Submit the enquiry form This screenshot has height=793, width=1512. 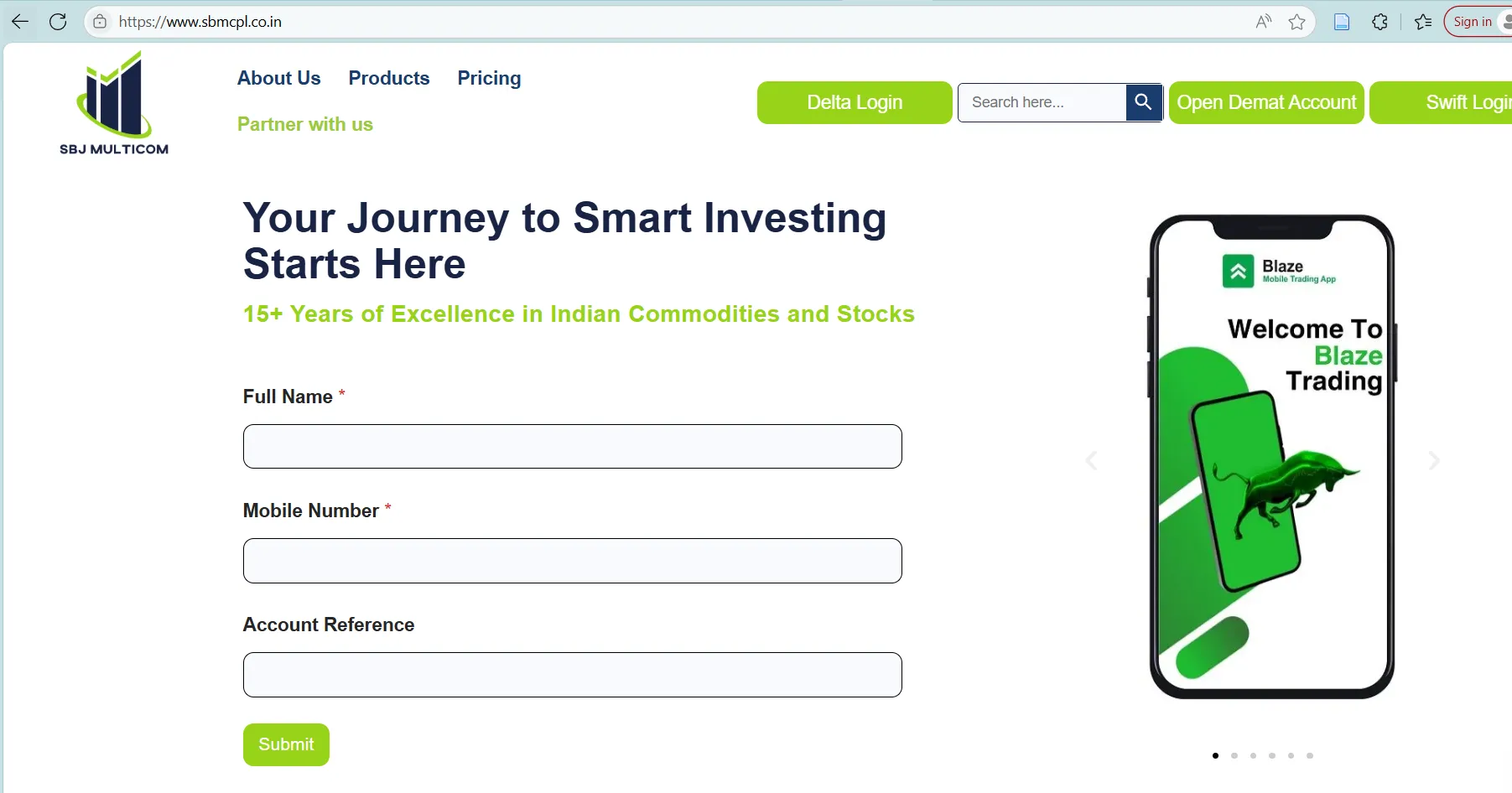[x=286, y=744]
